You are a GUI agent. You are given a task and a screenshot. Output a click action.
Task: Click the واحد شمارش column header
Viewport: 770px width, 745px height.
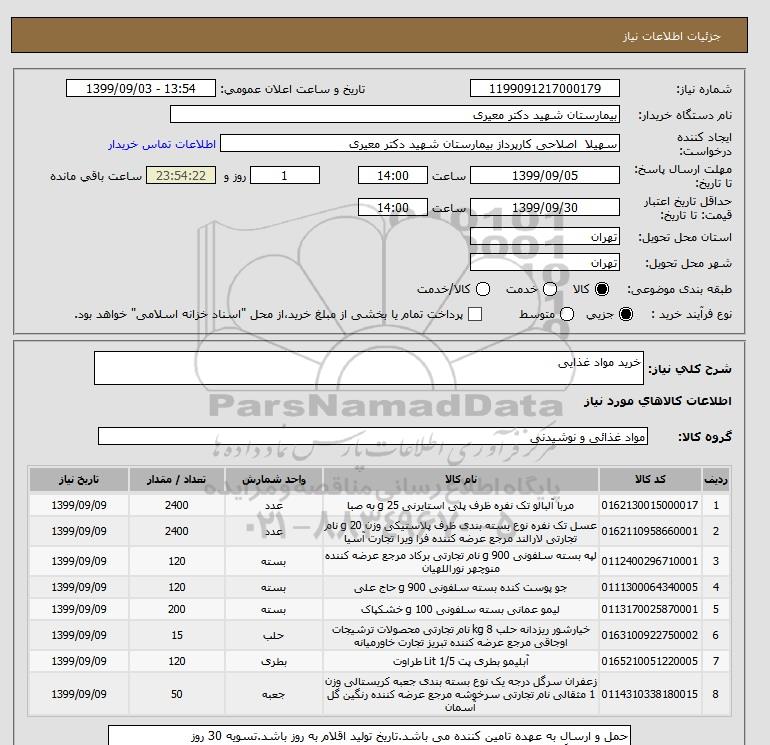click(274, 479)
